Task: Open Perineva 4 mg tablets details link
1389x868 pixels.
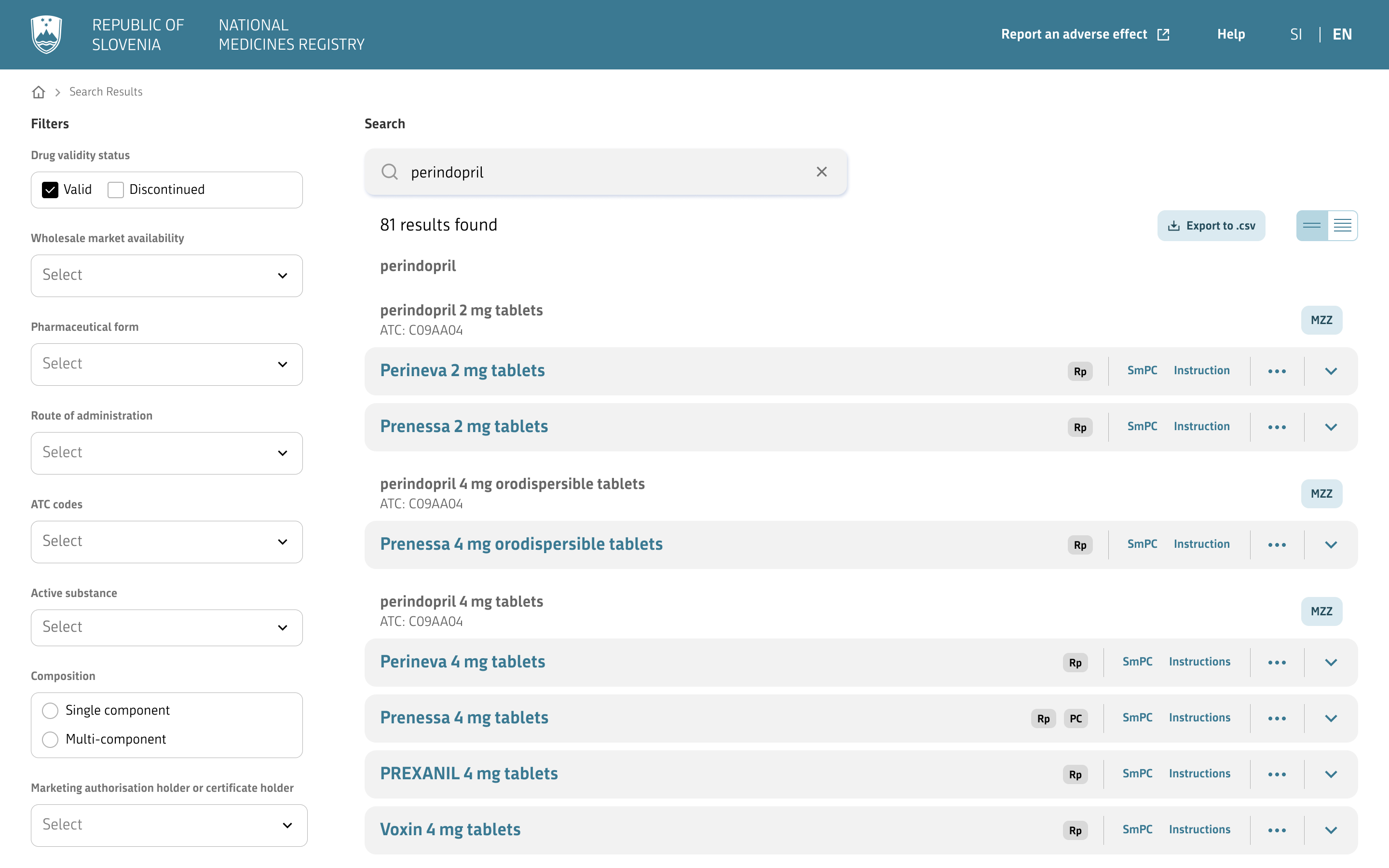Action: click(463, 662)
